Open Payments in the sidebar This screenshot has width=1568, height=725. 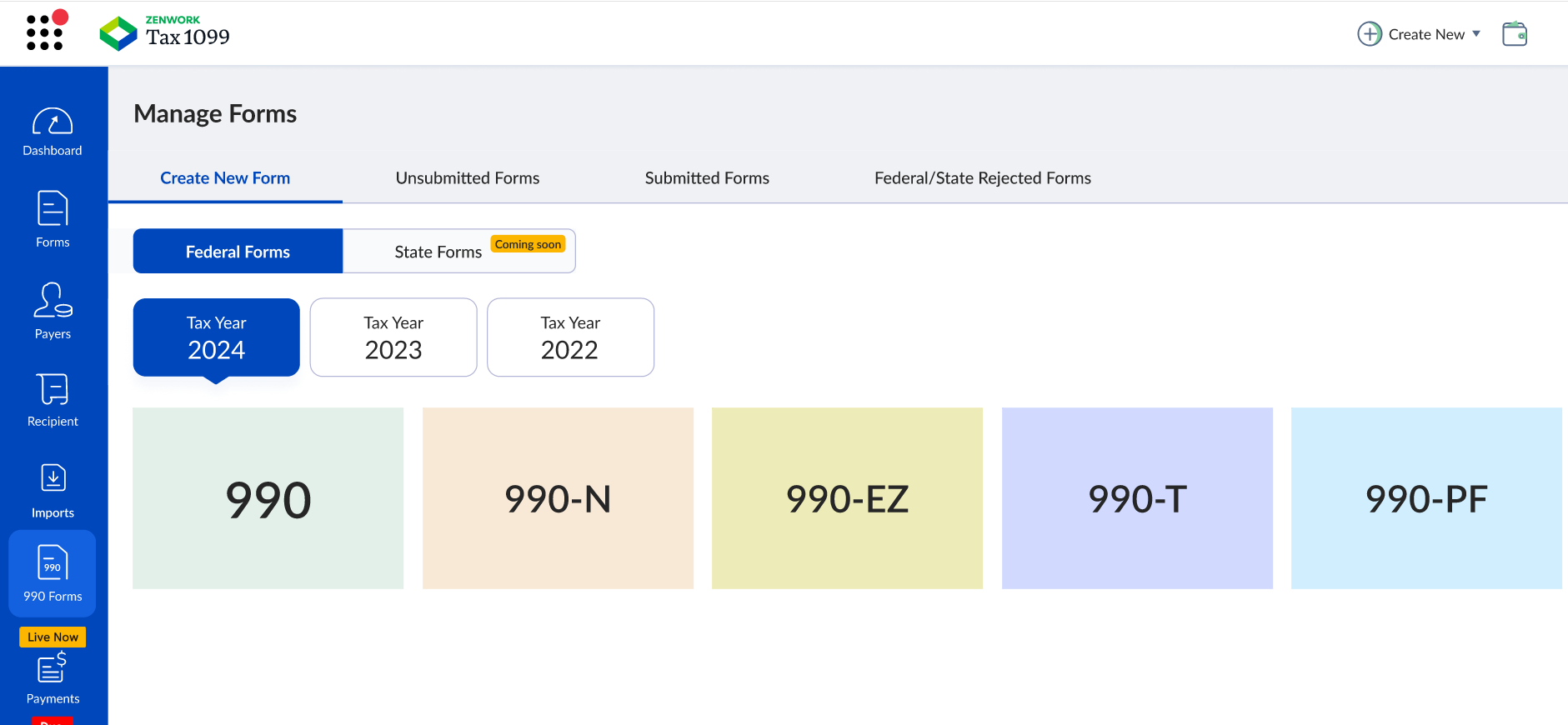click(53, 679)
